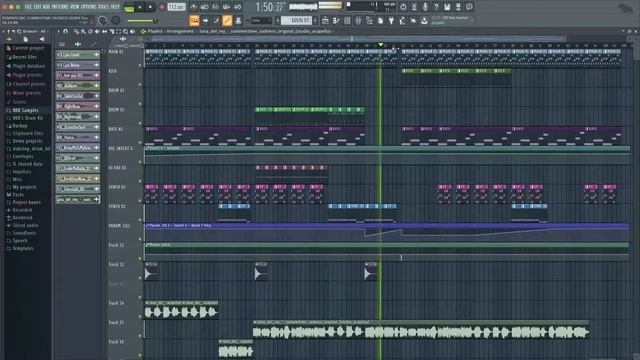Screen dimensions: 640x360
Task: Select the Slice tool in the playlist toolbar
Action: coord(111,31)
